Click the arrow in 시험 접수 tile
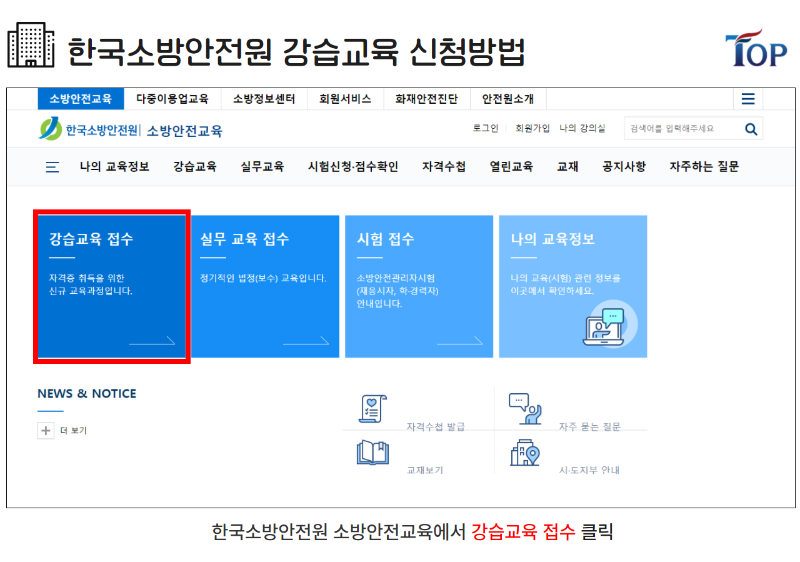 click(x=460, y=341)
